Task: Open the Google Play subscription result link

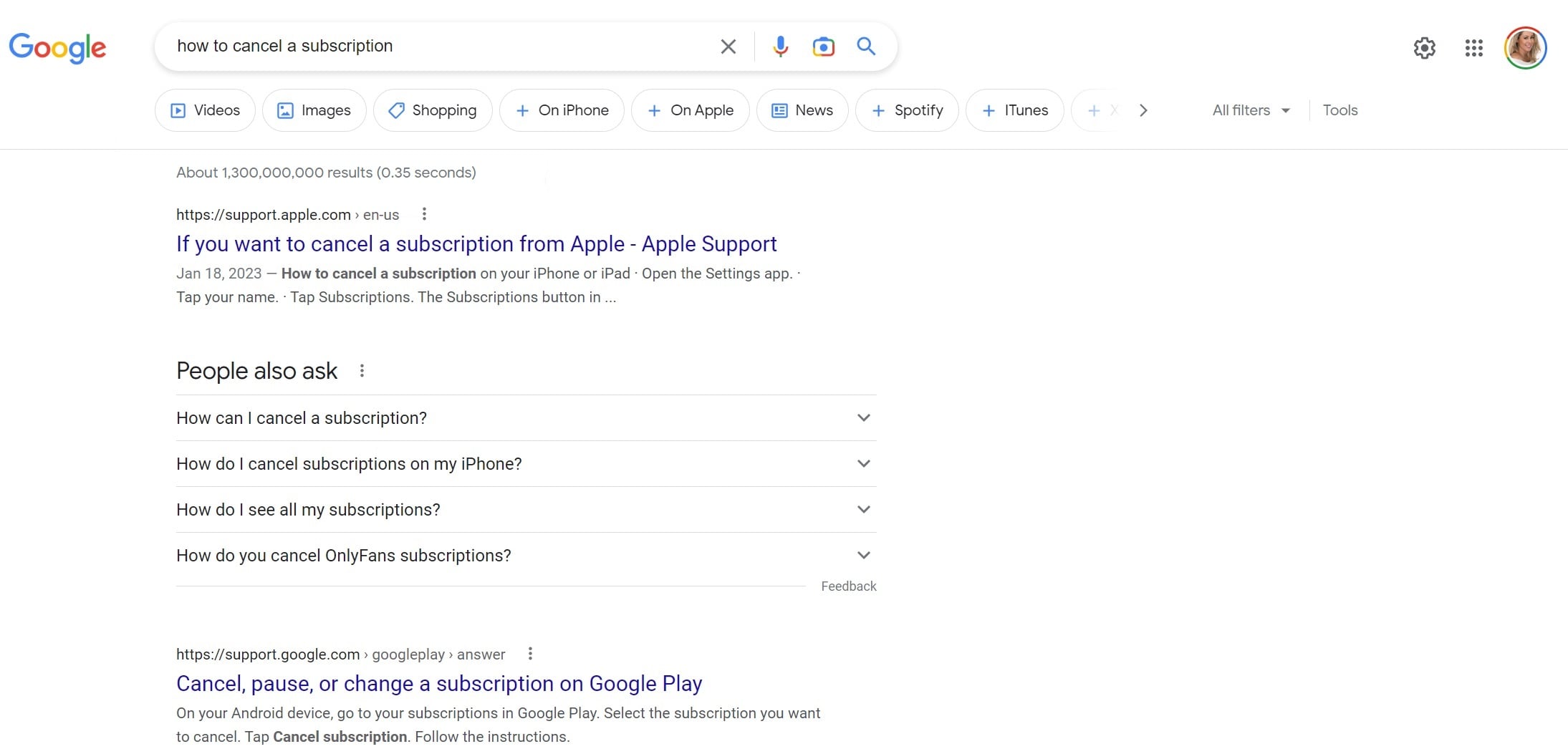Action: 439,684
